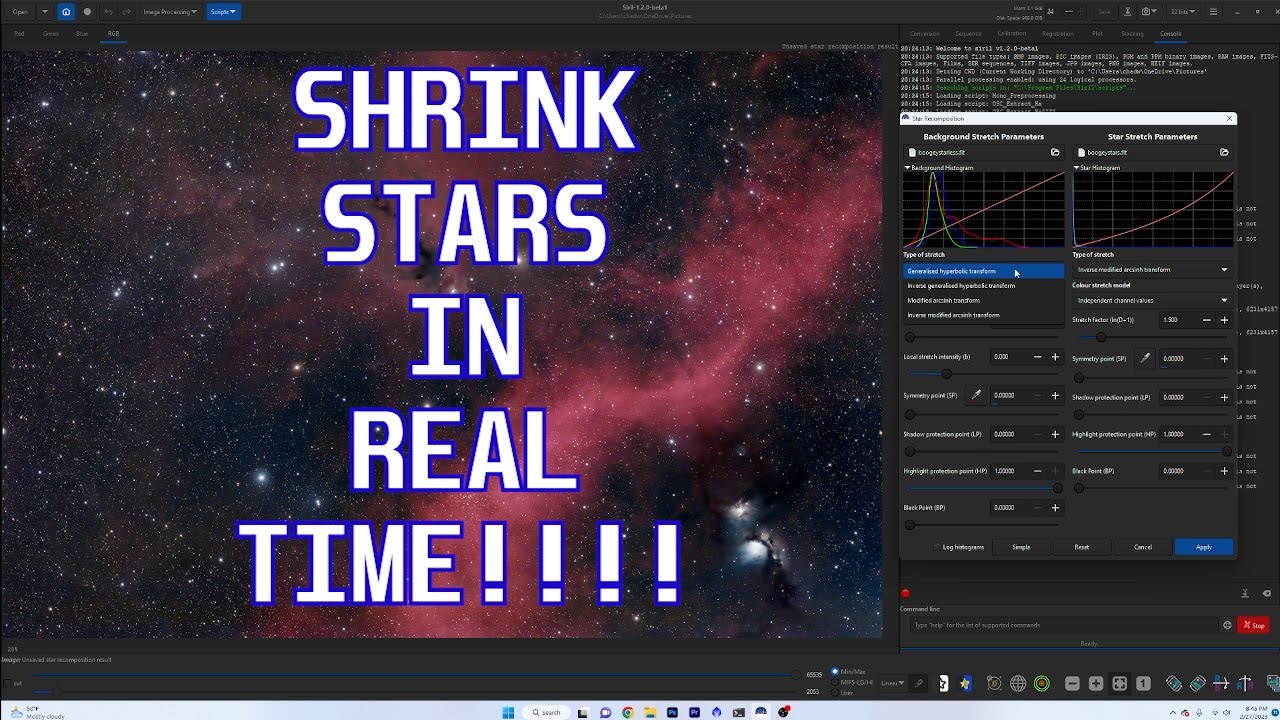
Task: Enable the Log histograms checkbox
Action: 936,547
